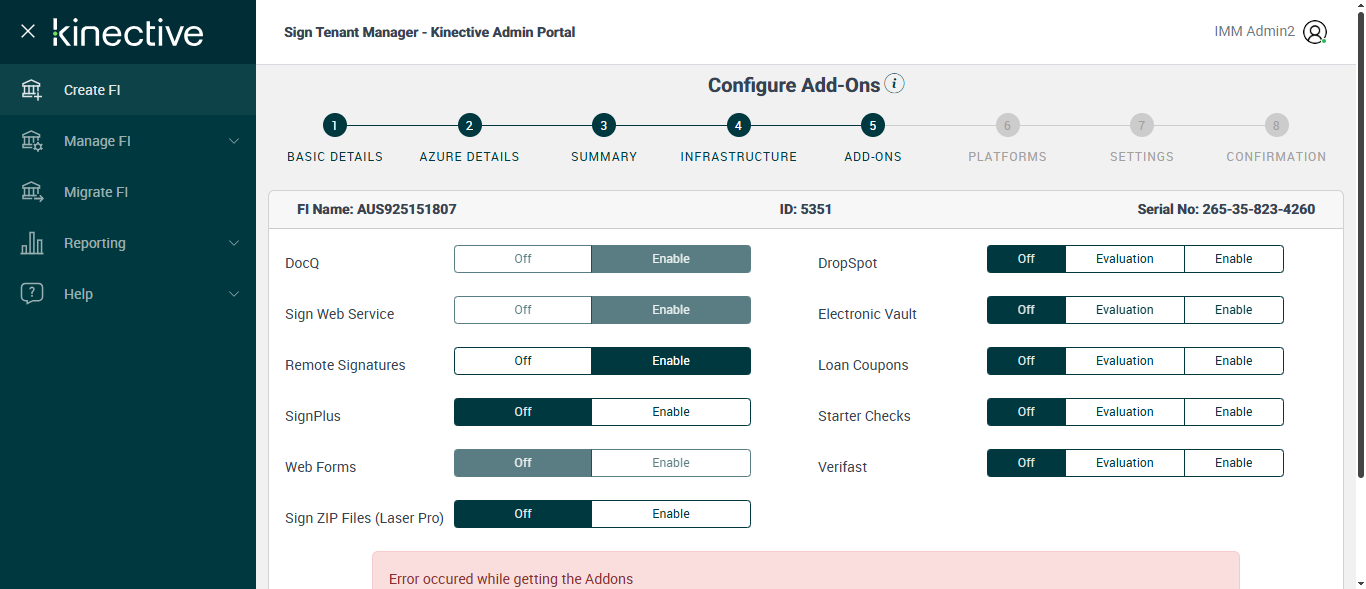Open the Create FI menu item
Image resolution: width=1366 pixels, height=589 pixels.
128,90
